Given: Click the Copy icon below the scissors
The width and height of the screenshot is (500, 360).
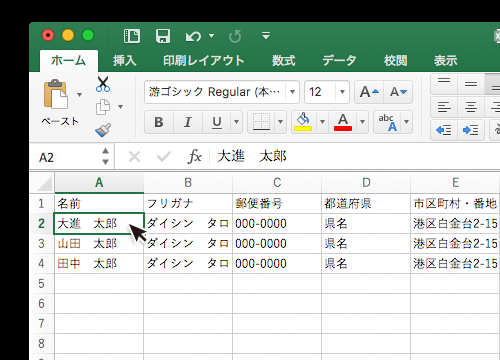Looking at the screenshot, I should click(103, 107).
